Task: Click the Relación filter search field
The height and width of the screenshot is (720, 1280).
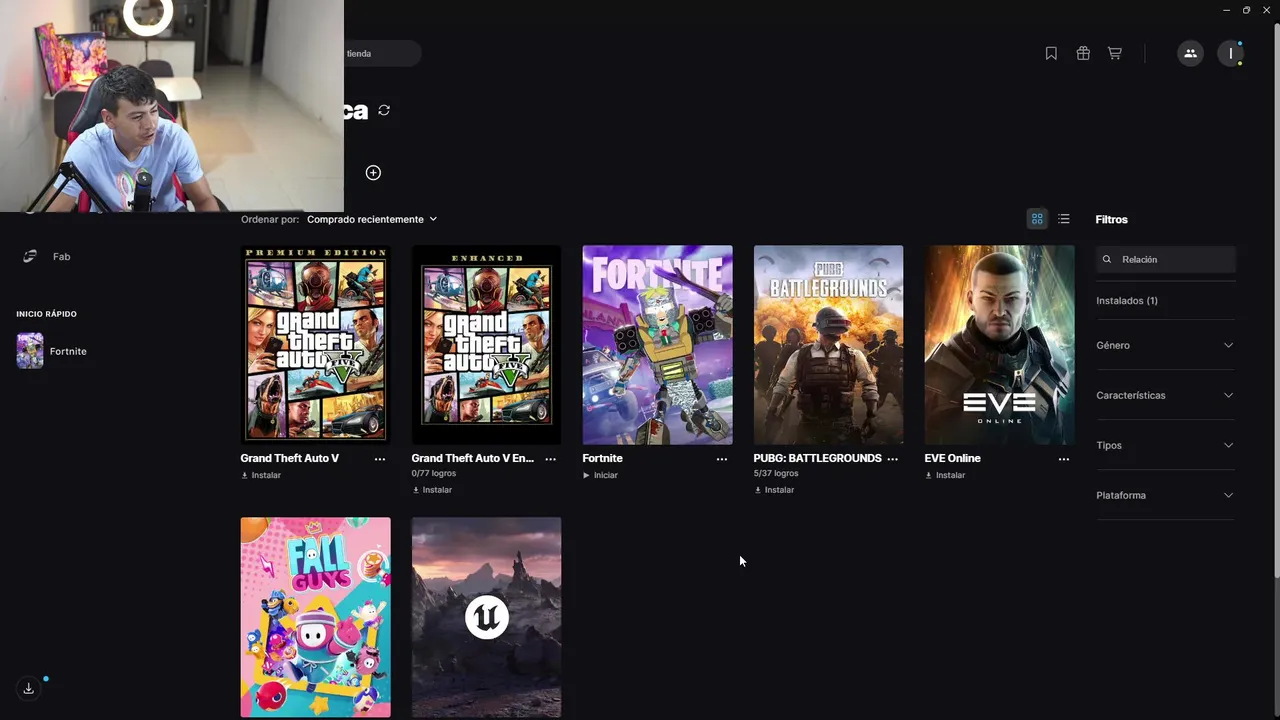Action: click(1166, 259)
